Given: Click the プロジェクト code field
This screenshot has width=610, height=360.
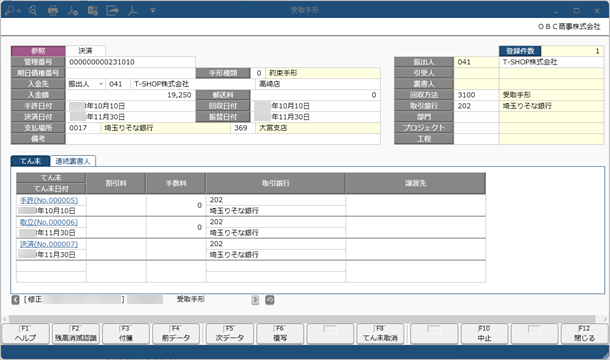Looking at the screenshot, I should (476, 128).
